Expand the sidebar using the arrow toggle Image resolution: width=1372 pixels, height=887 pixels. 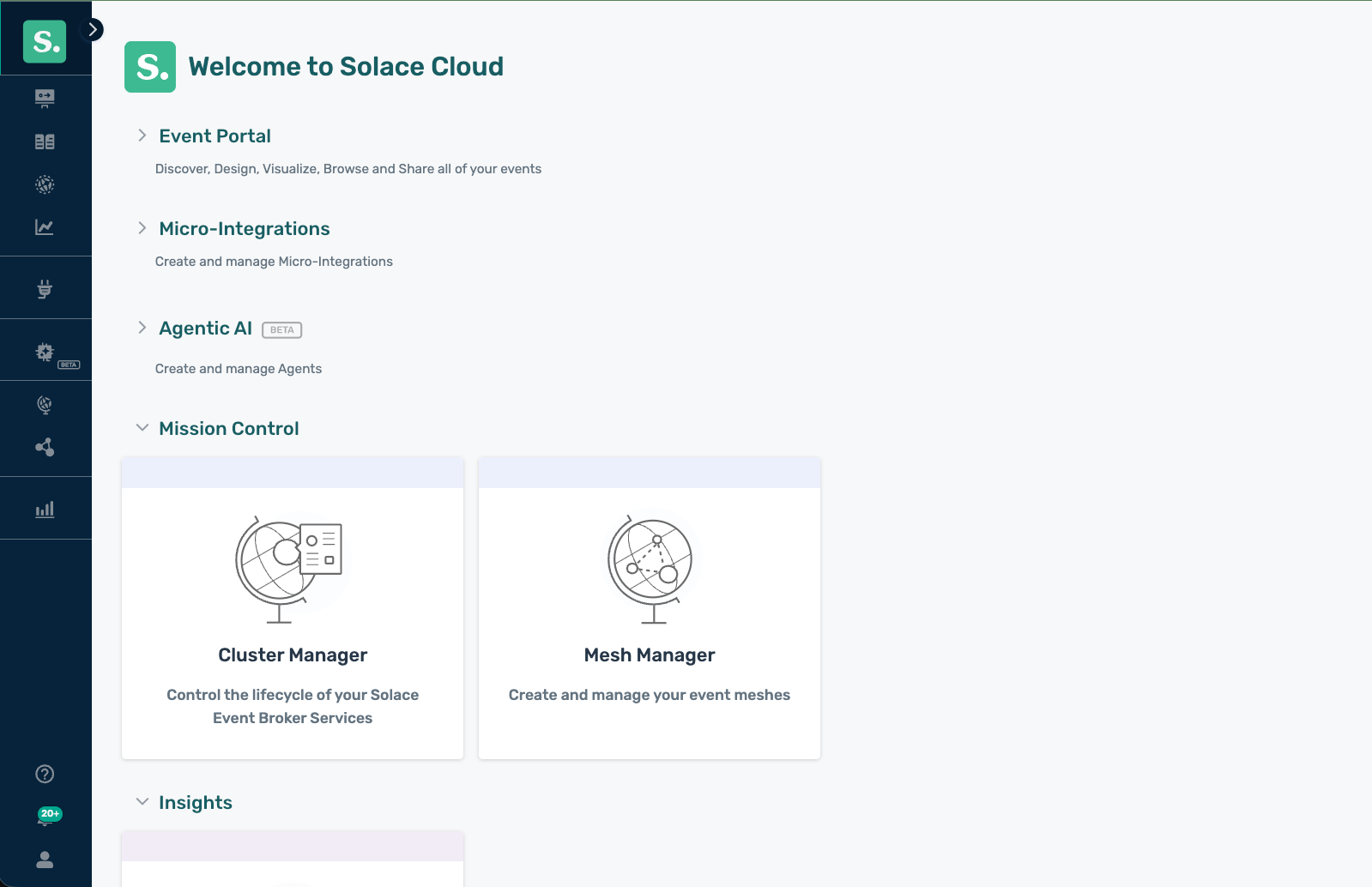click(92, 30)
